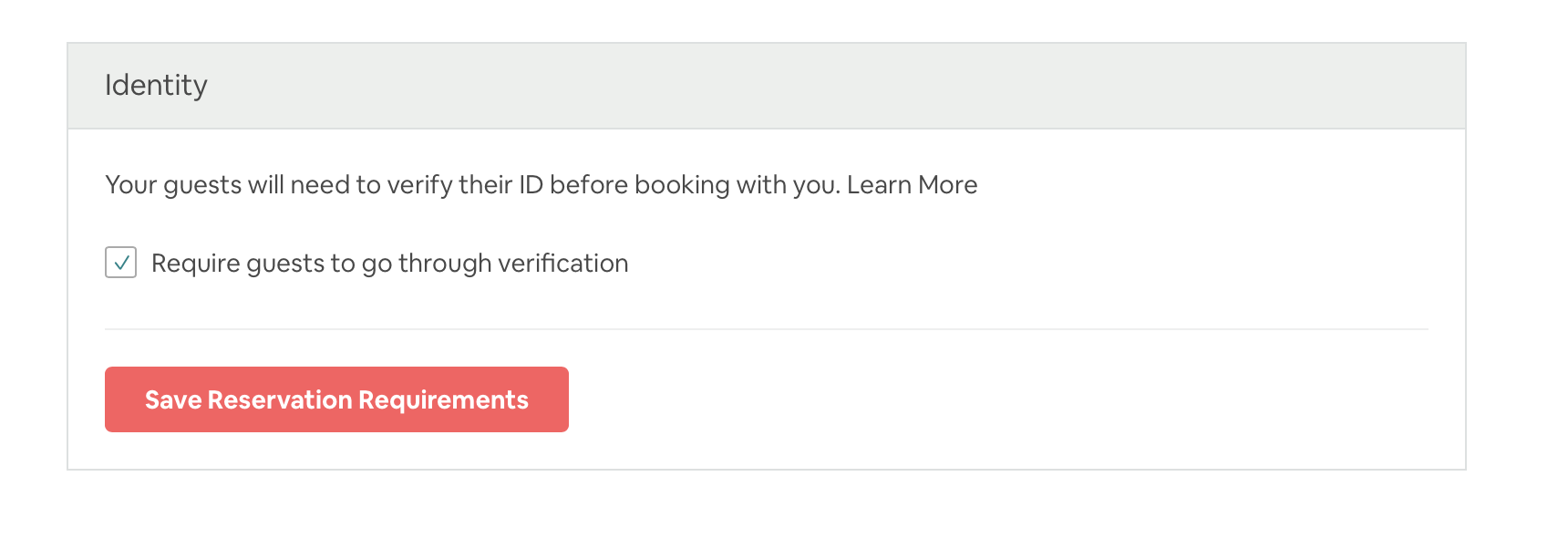Viewport: 1568px width, 549px height.
Task: Click the red Save button
Action: pos(336,399)
